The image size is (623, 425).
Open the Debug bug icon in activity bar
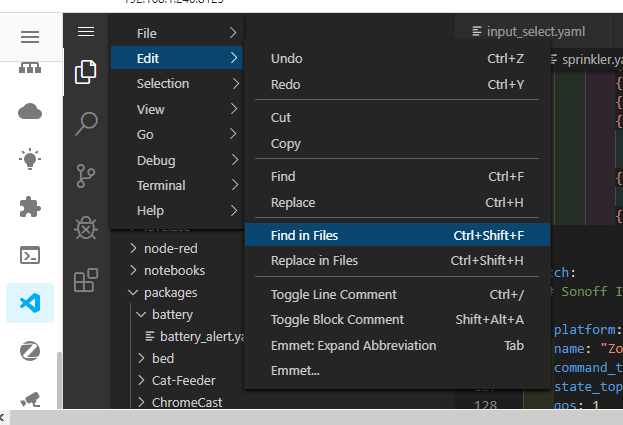(87, 228)
